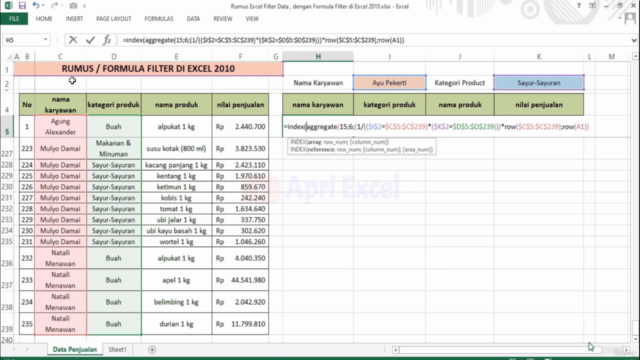The image size is (640, 360).
Task: Click the vertical scrollbar down arrow
Action: pos(635,339)
